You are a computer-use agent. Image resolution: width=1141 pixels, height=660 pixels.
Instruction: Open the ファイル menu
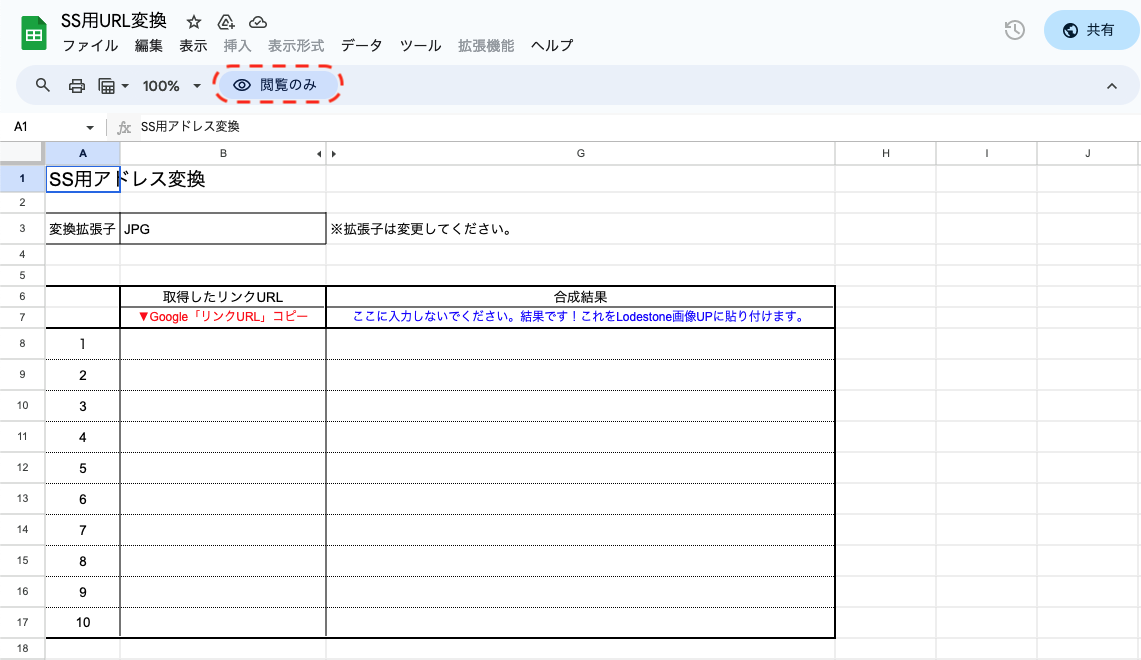[x=90, y=46]
